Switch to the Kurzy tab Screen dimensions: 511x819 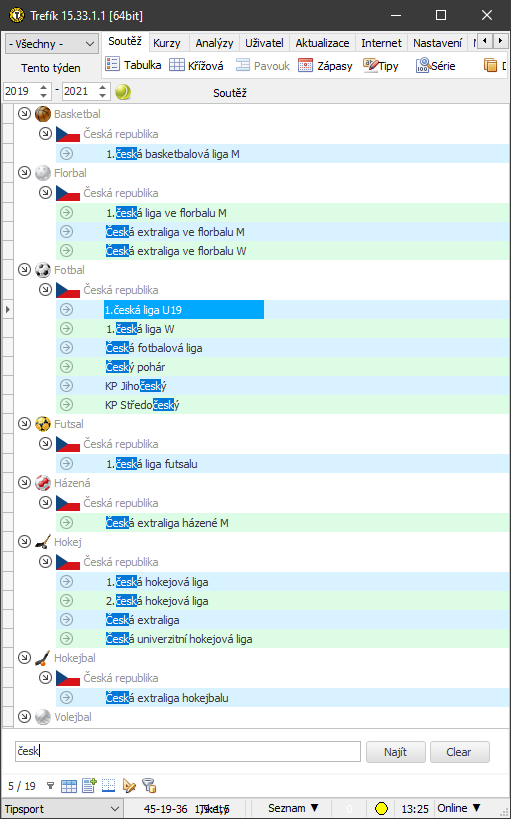167,43
